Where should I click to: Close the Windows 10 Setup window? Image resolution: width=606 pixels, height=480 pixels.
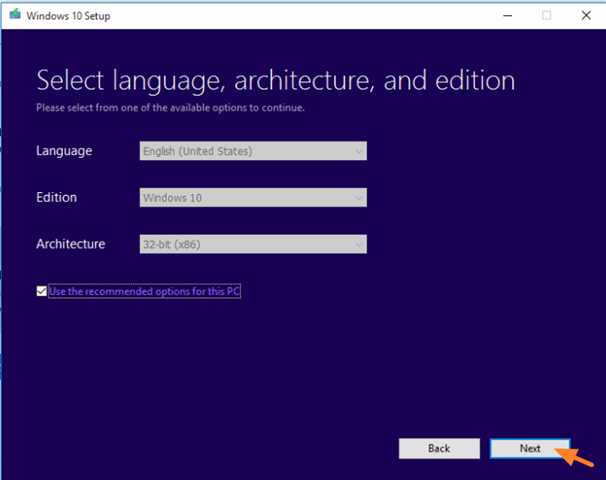click(x=586, y=15)
